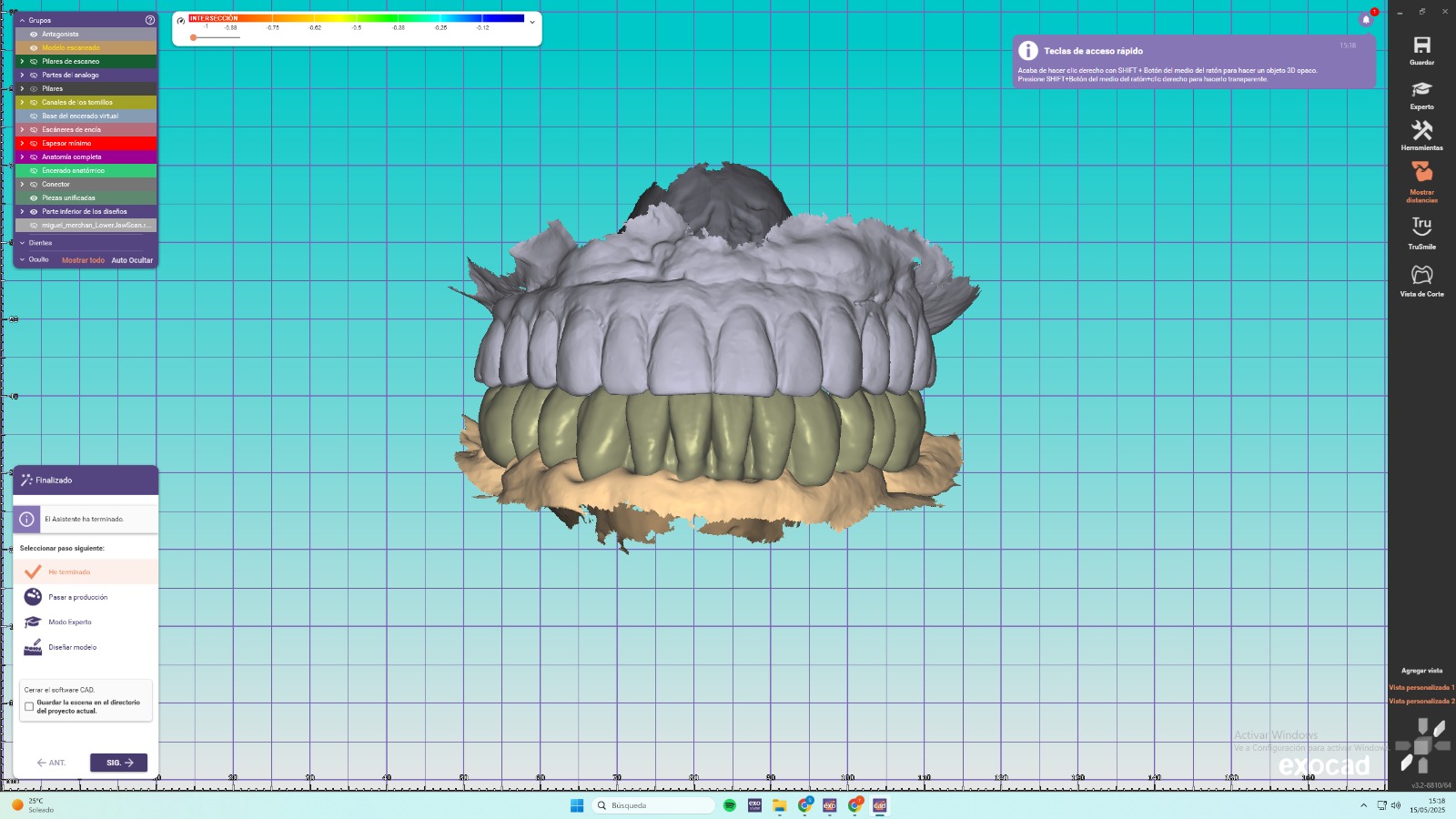Open the intersection color scale dropdown arrow
The height and width of the screenshot is (819, 1456).
pos(532,22)
